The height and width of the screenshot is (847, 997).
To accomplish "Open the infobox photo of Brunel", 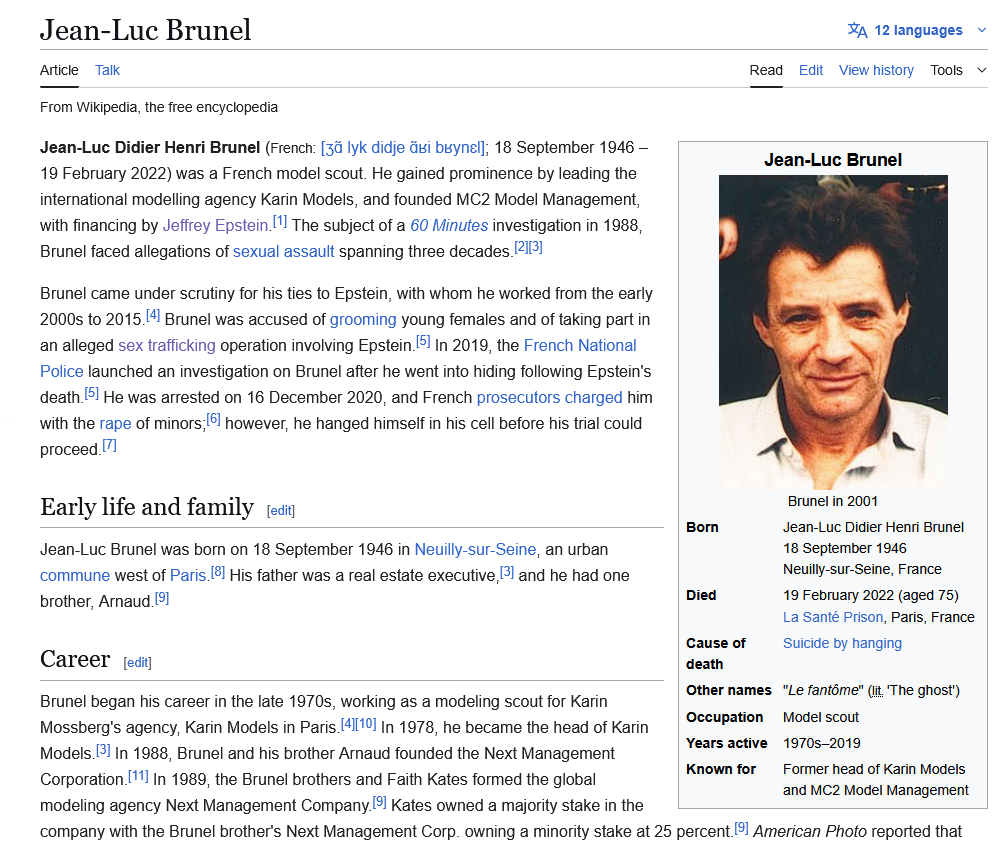I will click(x=833, y=332).
